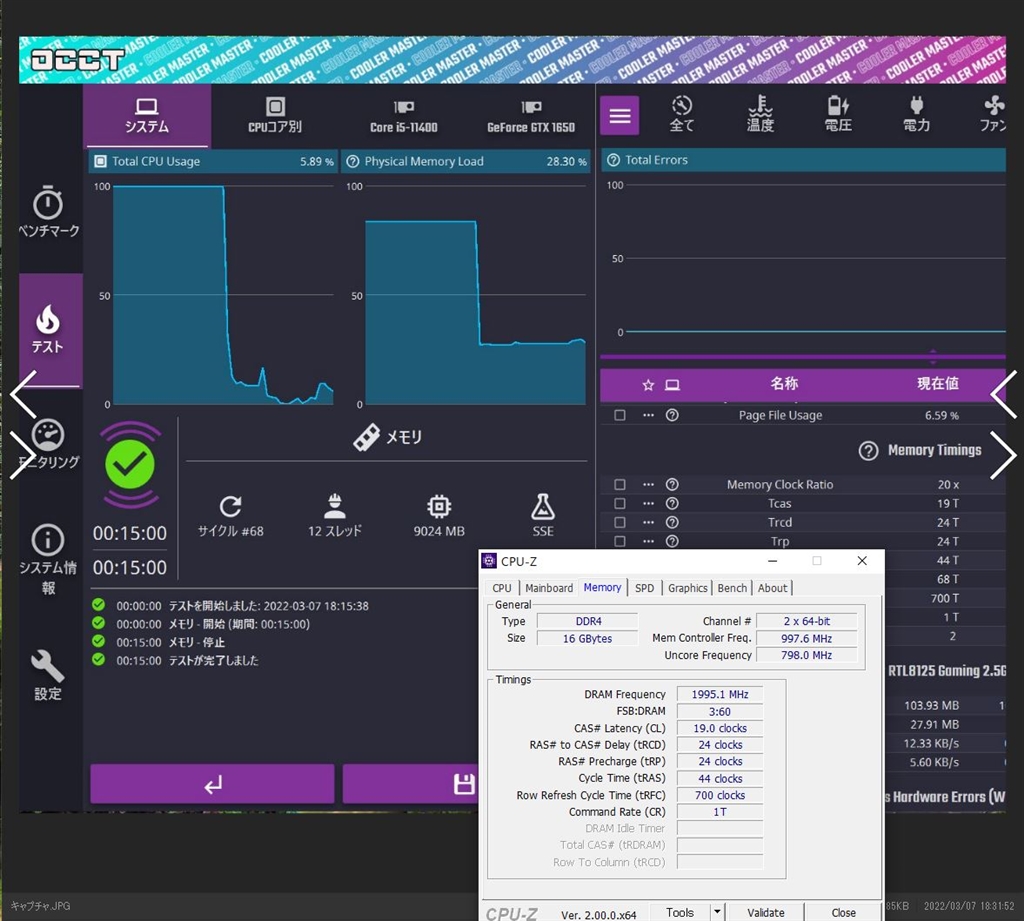Open 設定 wrench settings
1024x921 pixels.
coord(48,675)
